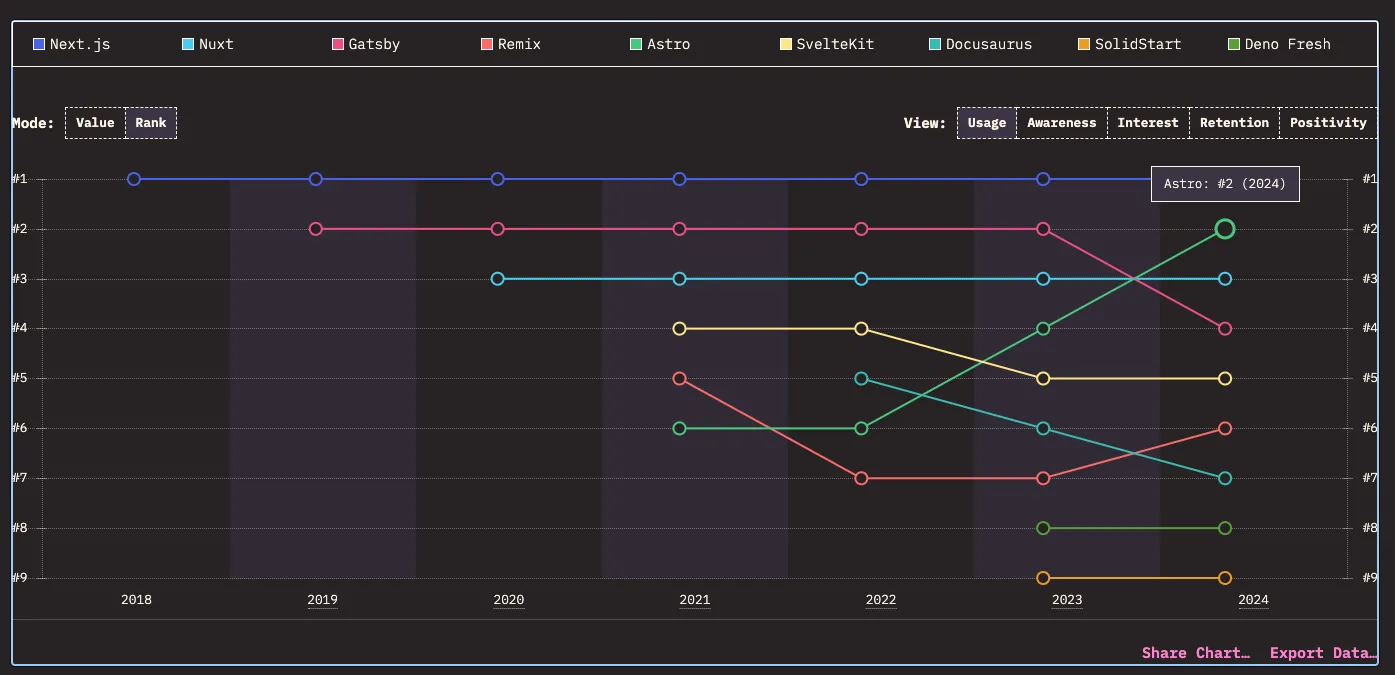Switch Mode to Value
This screenshot has width=1395, height=675.
tap(95, 123)
